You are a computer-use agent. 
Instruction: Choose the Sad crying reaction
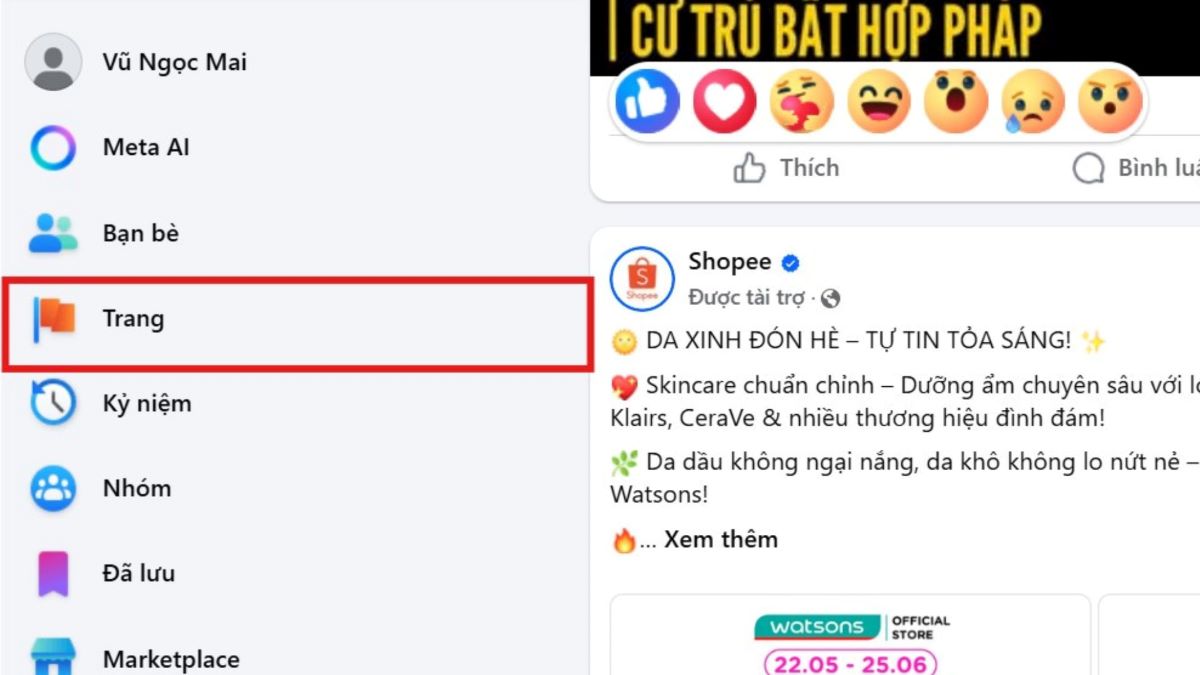tap(1033, 101)
